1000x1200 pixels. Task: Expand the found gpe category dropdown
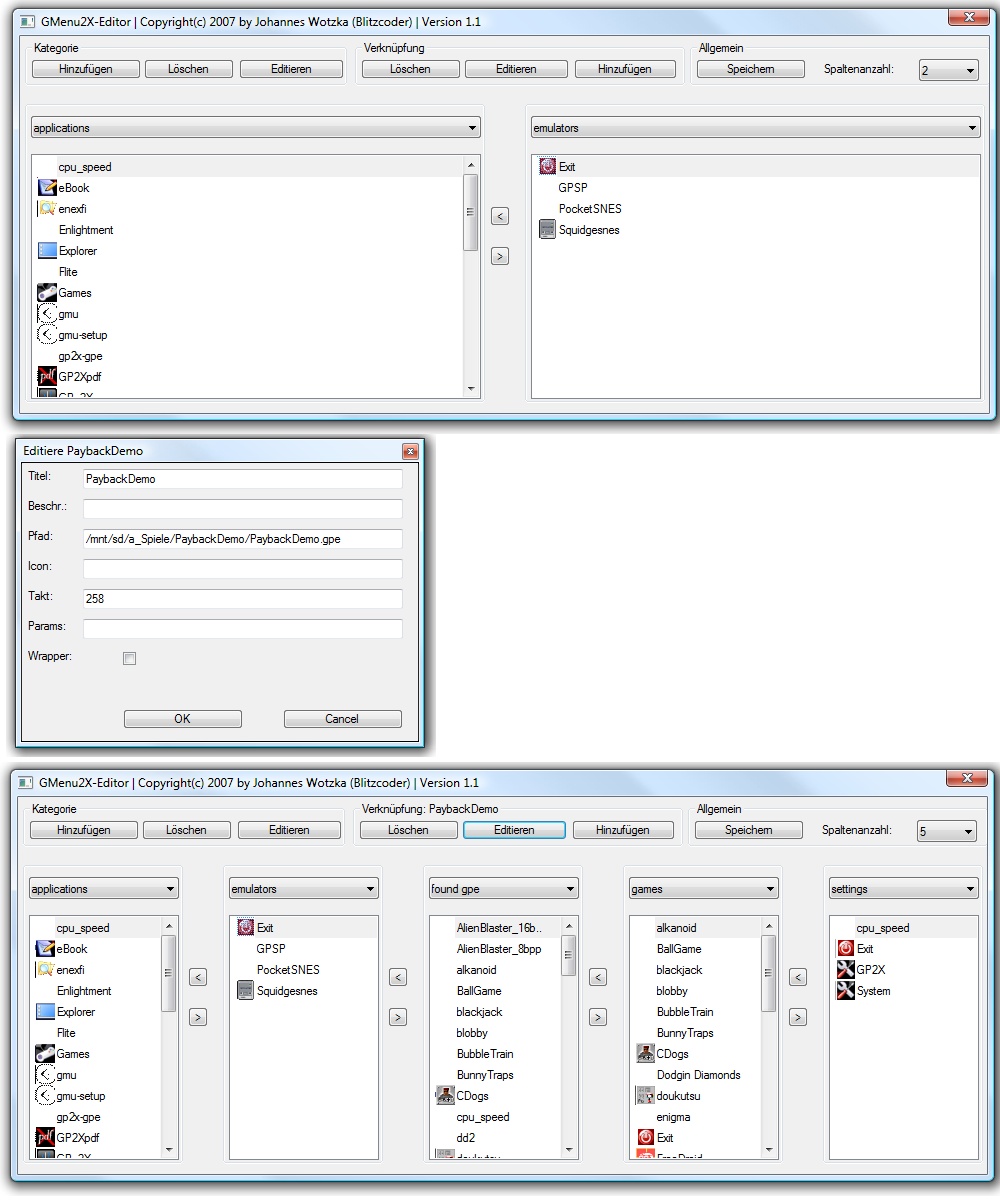pos(503,889)
